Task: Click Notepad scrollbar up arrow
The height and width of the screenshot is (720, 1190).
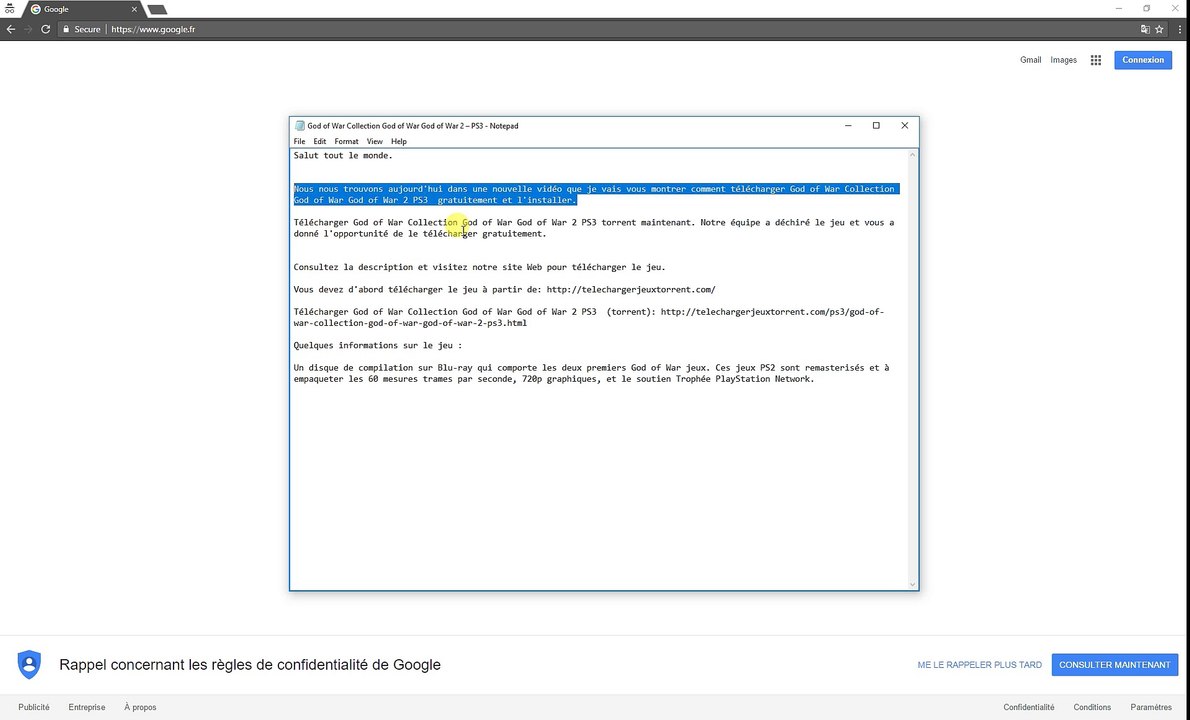Action: (x=912, y=155)
